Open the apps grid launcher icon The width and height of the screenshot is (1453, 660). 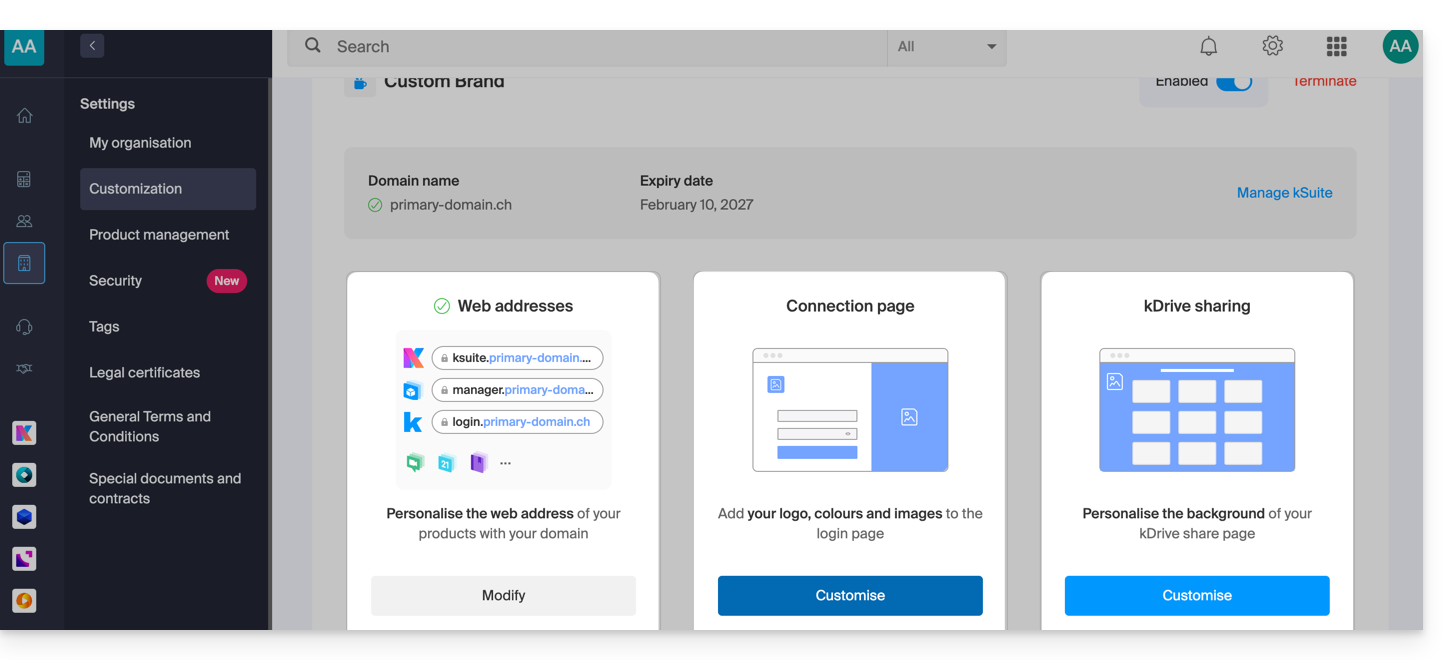(x=1336, y=46)
